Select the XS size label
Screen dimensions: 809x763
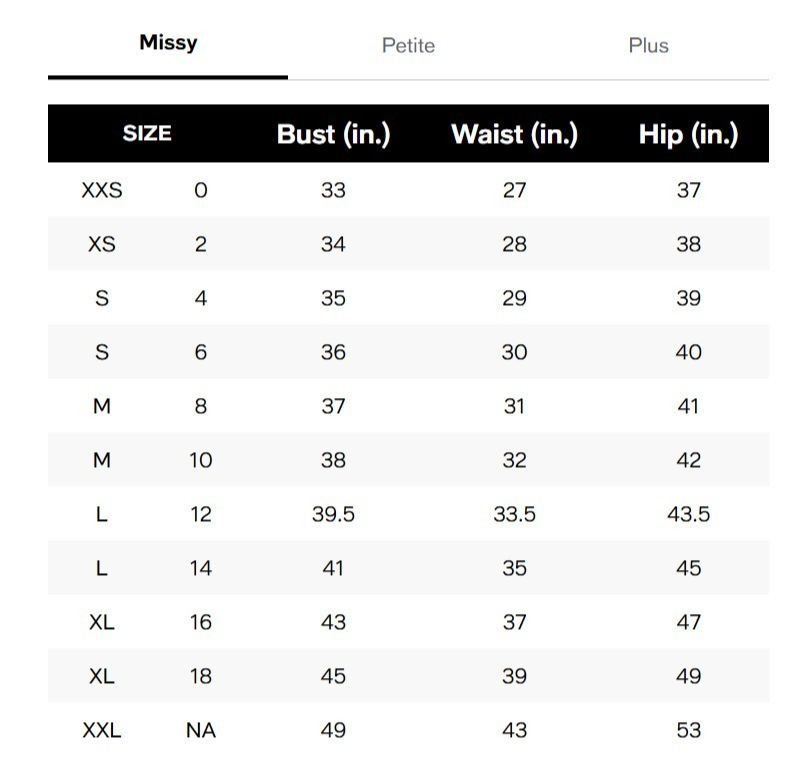102,244
